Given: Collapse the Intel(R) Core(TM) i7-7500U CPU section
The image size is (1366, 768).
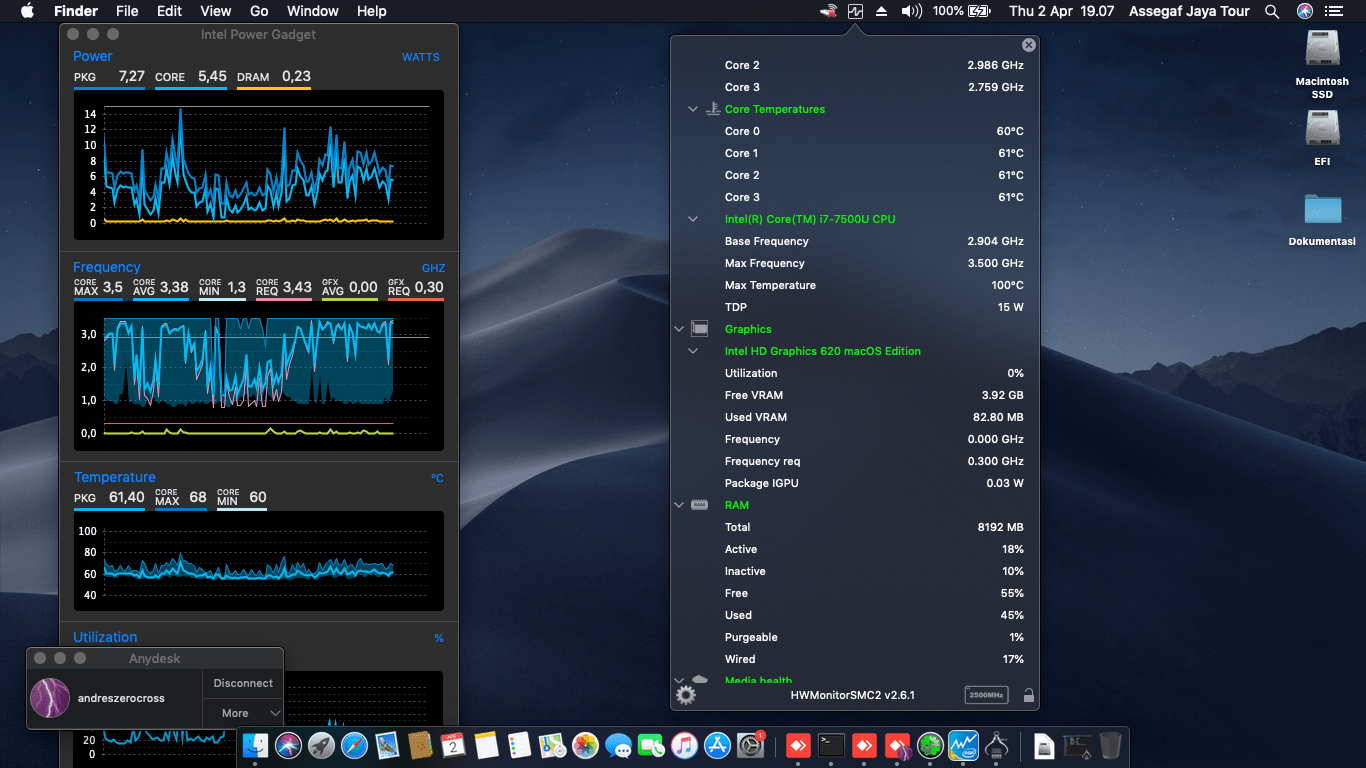Looking at the screenshot, I should [x=693, y=219].
